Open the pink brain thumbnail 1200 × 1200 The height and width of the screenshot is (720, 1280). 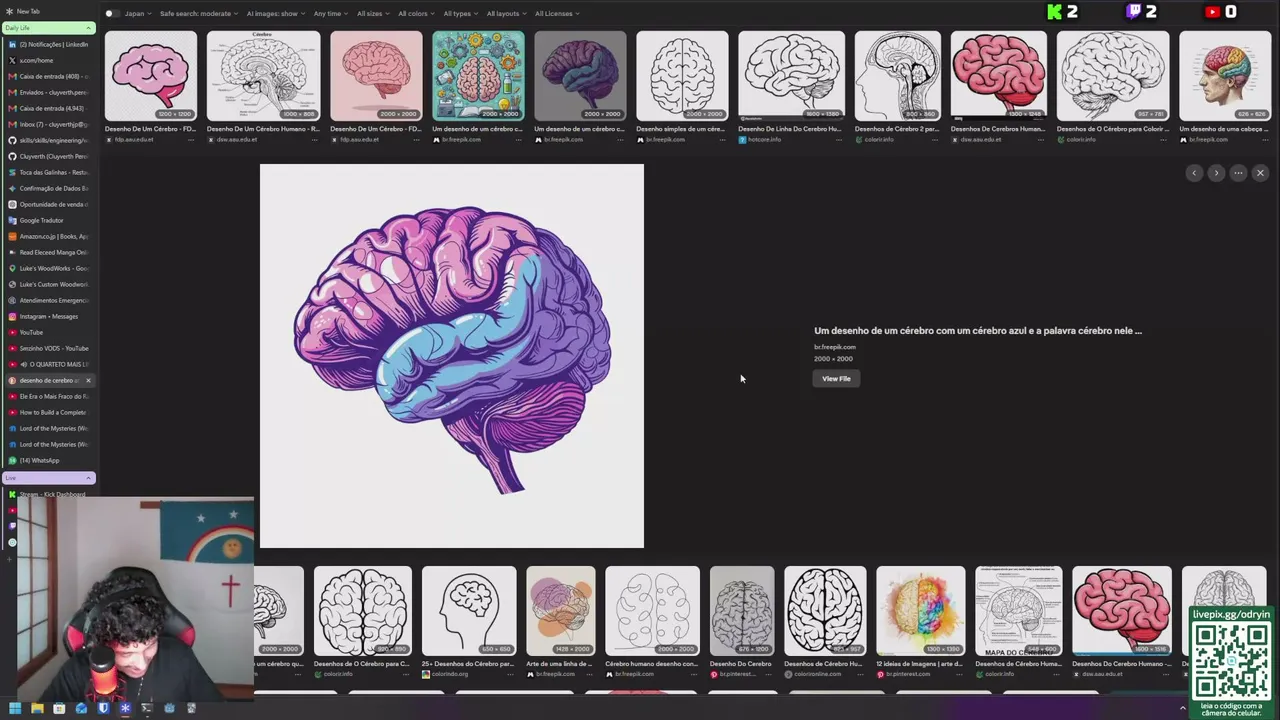point(151,76)
